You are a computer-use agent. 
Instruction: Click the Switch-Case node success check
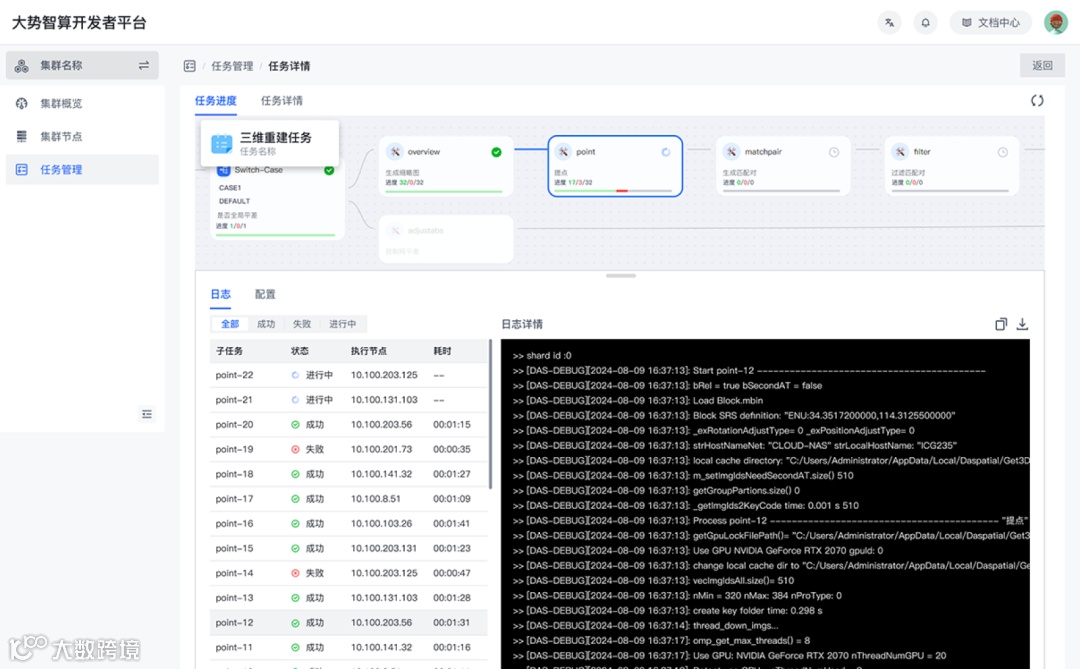pyautogui.click(x=329, y=170)
